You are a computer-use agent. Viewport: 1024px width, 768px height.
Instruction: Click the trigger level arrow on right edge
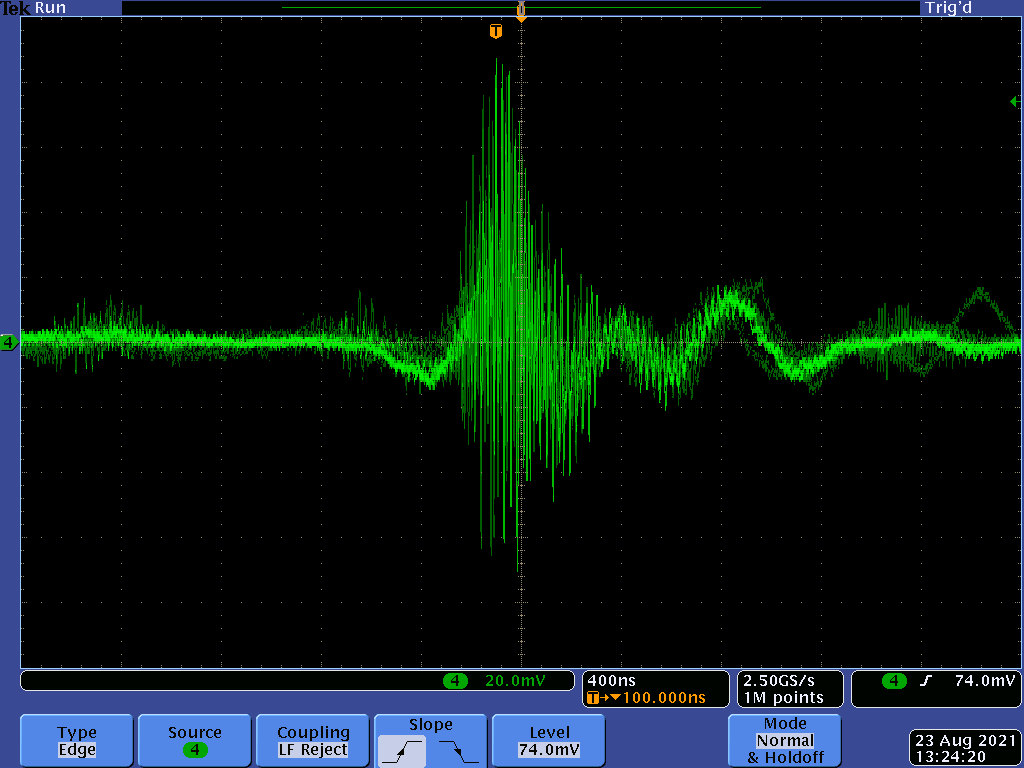pyautogui.click(x=1014, y=101)
